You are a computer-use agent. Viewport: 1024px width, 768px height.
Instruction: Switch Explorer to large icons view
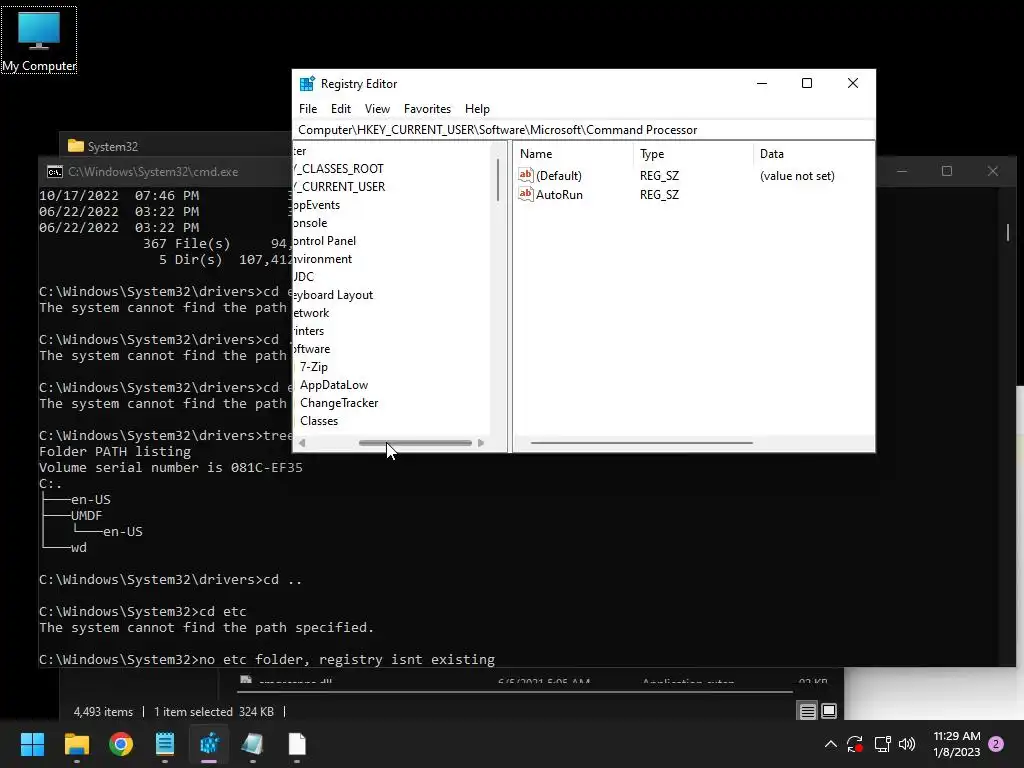click(829, 711)
